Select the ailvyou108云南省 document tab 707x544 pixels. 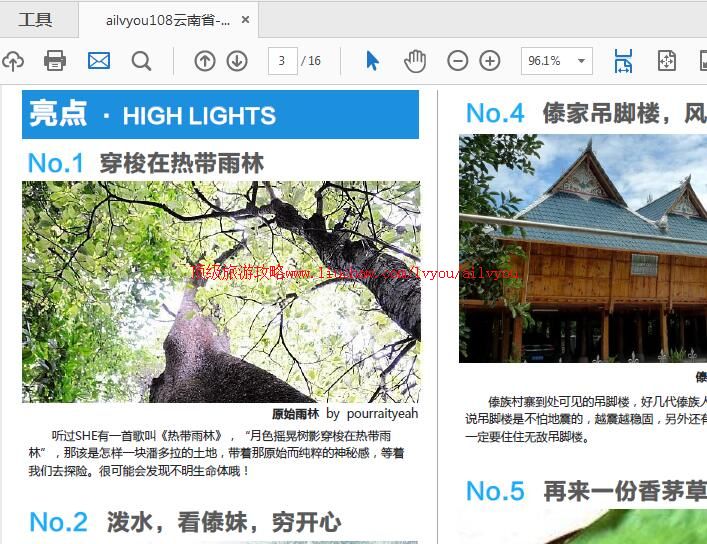point(167,20)
